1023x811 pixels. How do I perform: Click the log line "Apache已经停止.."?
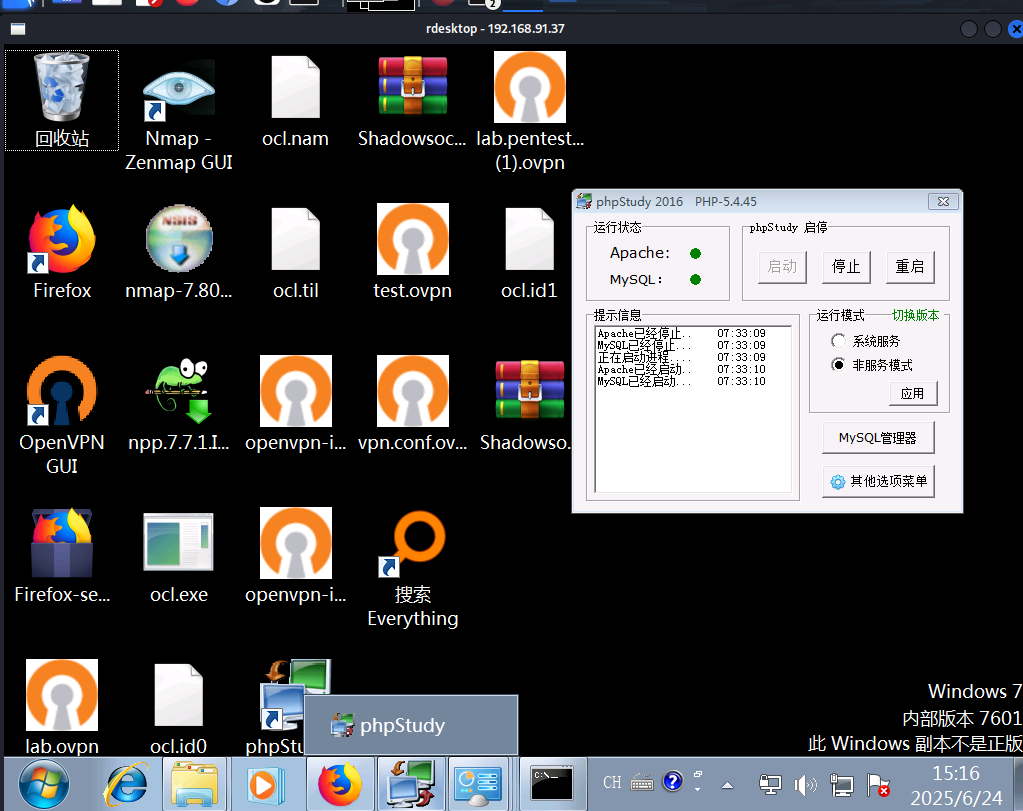[681, 333]
